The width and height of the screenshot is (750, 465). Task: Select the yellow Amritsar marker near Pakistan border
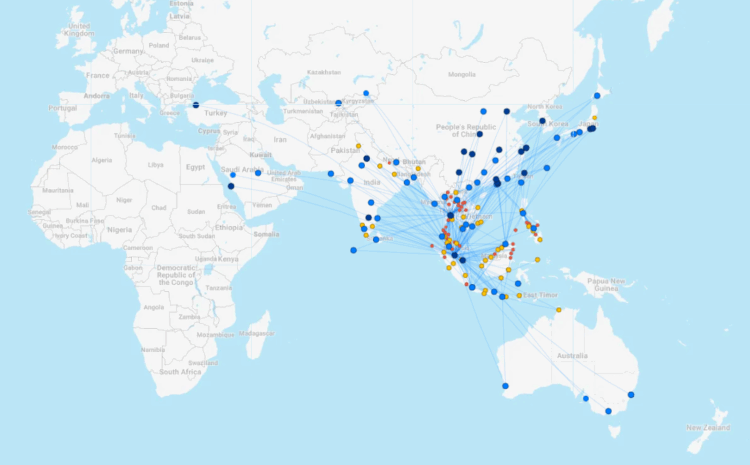358,146
